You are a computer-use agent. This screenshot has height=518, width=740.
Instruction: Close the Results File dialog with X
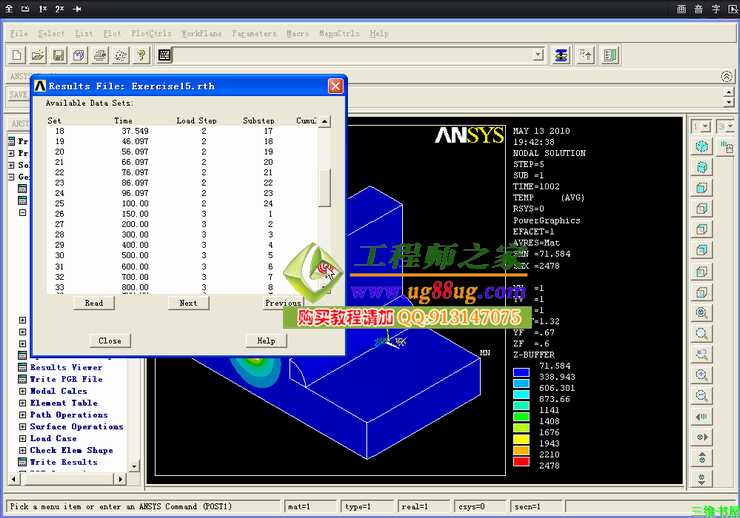pos(336,86)
